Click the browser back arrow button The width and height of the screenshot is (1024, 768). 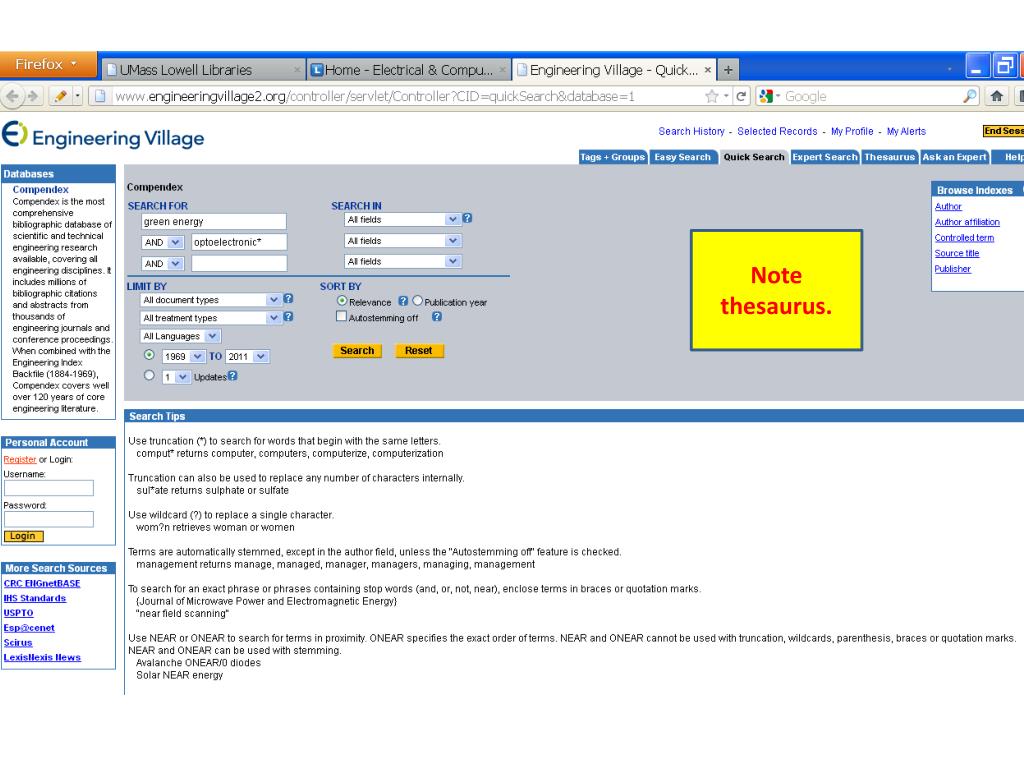click(12, 96)
